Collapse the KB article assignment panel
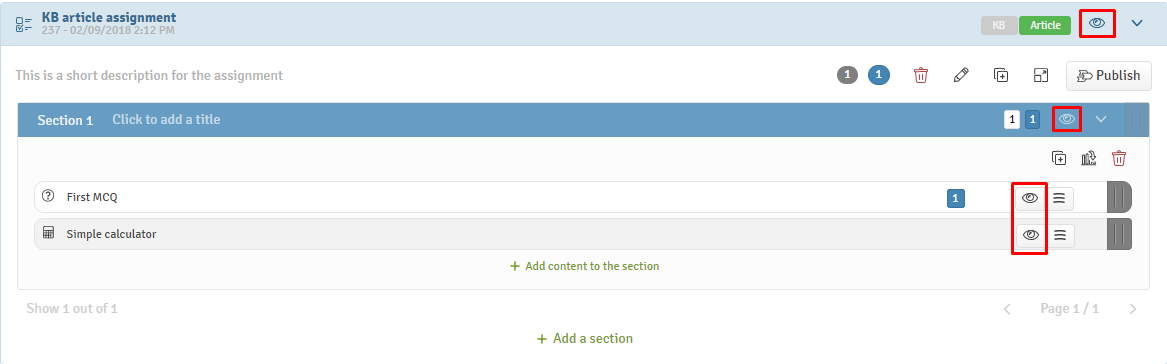Viewport: 1167px width, 364px height. click(x=1136, y=24)
